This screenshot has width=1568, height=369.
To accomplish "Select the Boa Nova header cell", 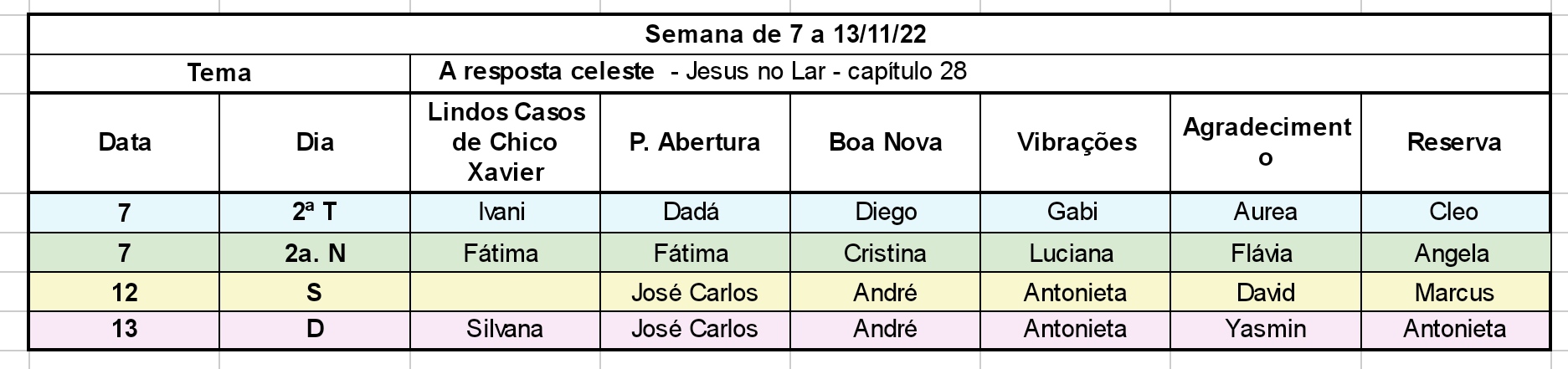I will click(885, 142).
